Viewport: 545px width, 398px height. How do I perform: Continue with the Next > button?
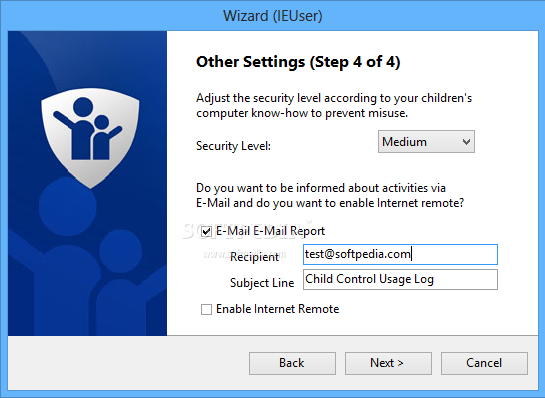[x=388, y=363]
